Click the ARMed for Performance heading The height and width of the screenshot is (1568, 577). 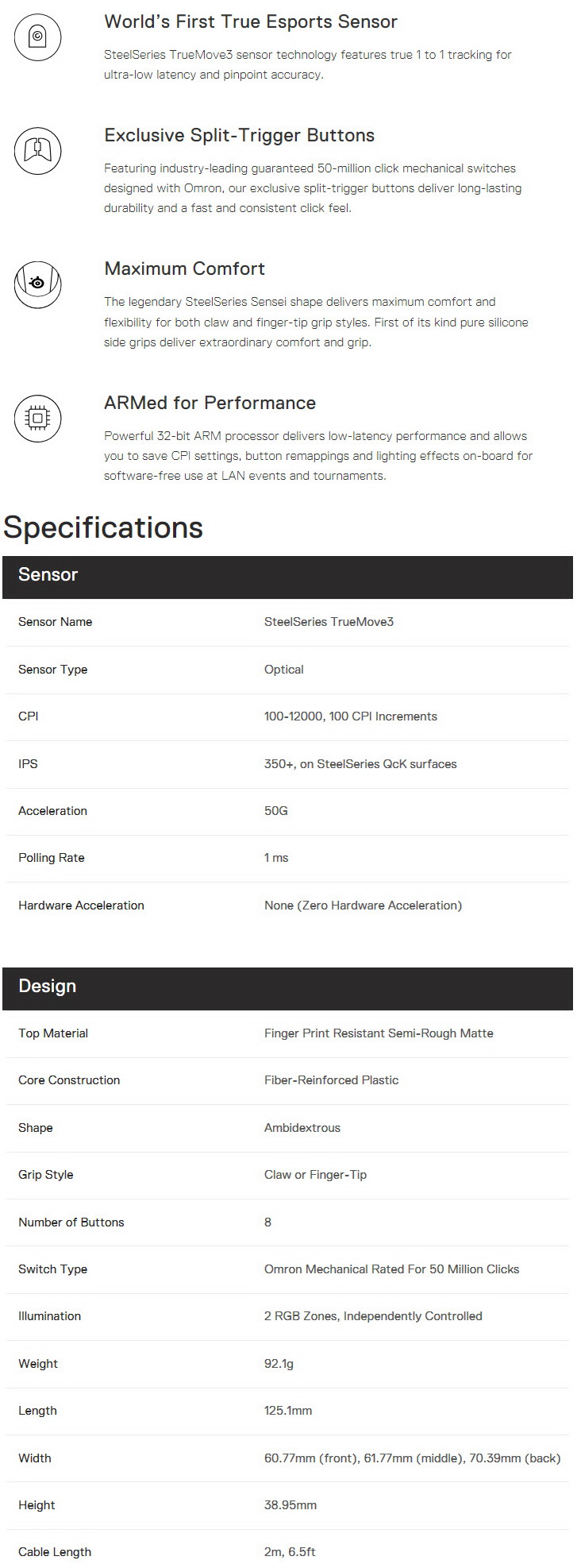coord(210,403)
